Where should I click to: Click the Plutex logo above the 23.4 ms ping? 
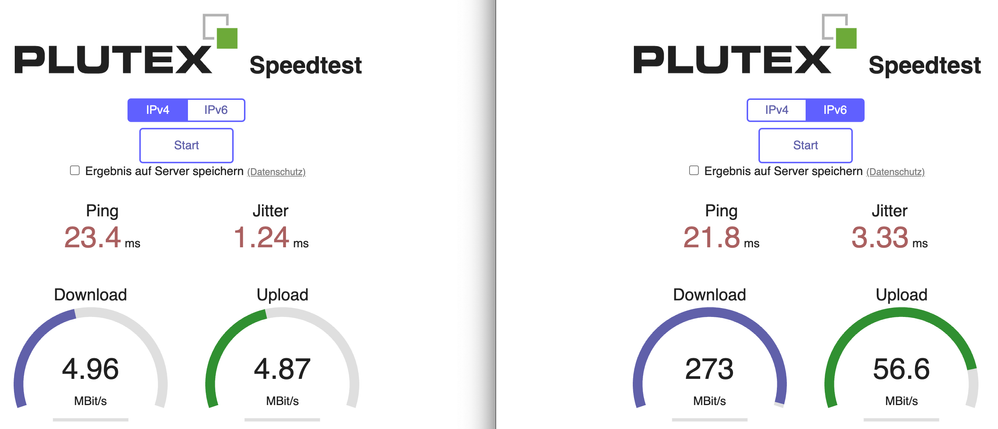click(x=127, y=48)
